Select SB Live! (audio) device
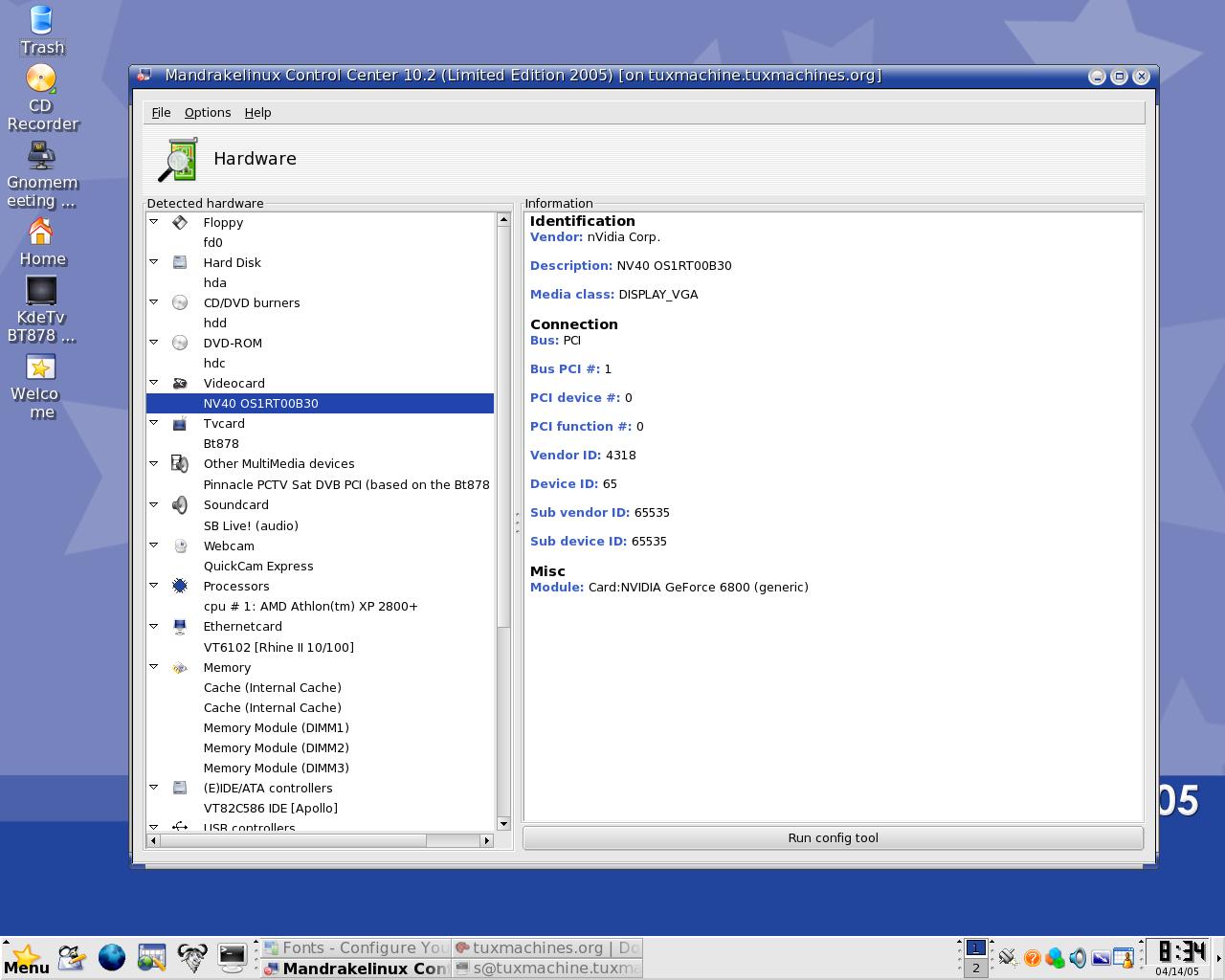Viewport: 1225px width, 980px height. [x=251, y=525]
